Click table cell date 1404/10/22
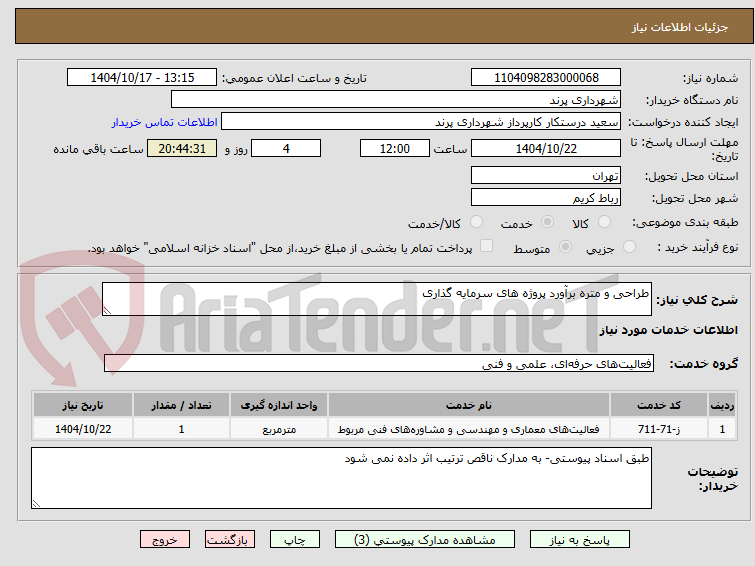The width and height of the screenshot is (755, 566). tap(83, 429)
